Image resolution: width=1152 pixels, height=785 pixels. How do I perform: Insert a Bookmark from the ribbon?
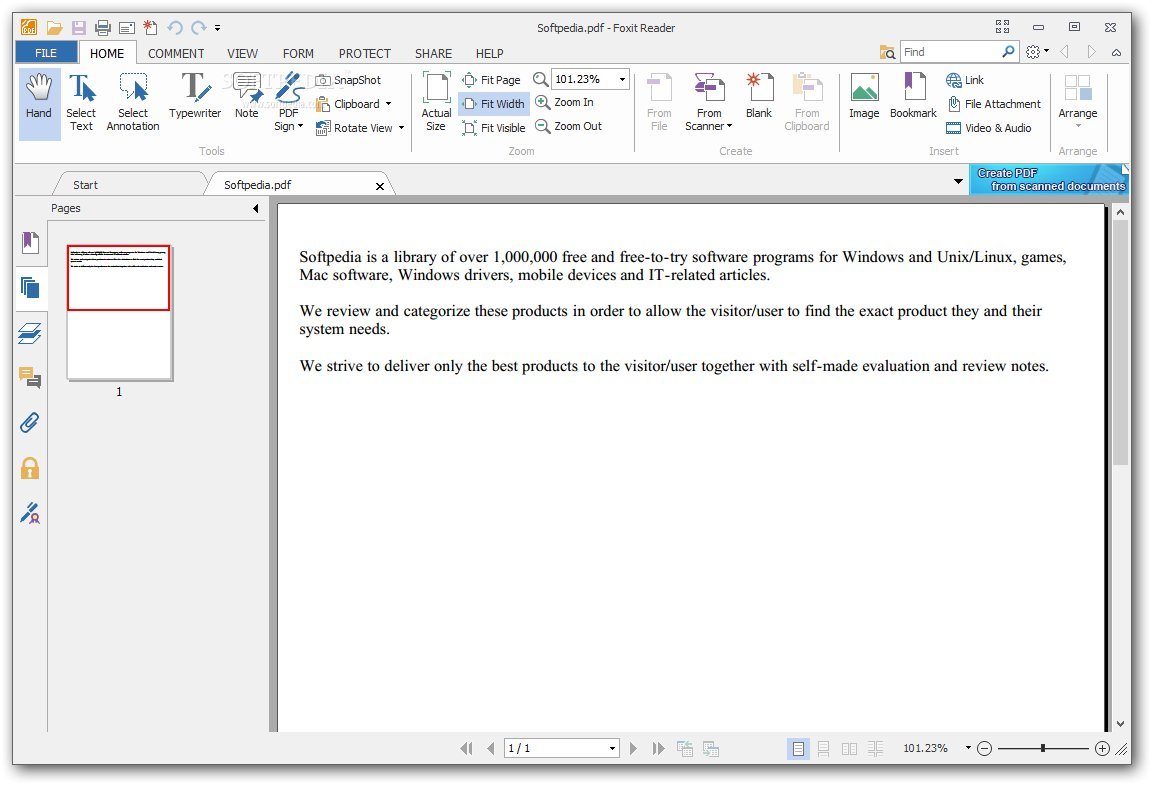click(x=912, y=101)
